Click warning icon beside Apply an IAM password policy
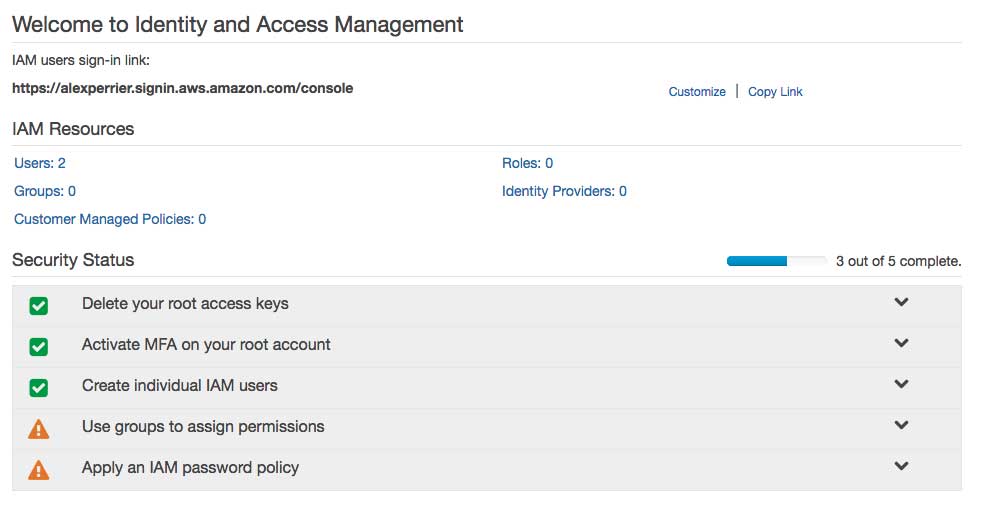This screenshot has width=981, height=520. tap(39, 469)
